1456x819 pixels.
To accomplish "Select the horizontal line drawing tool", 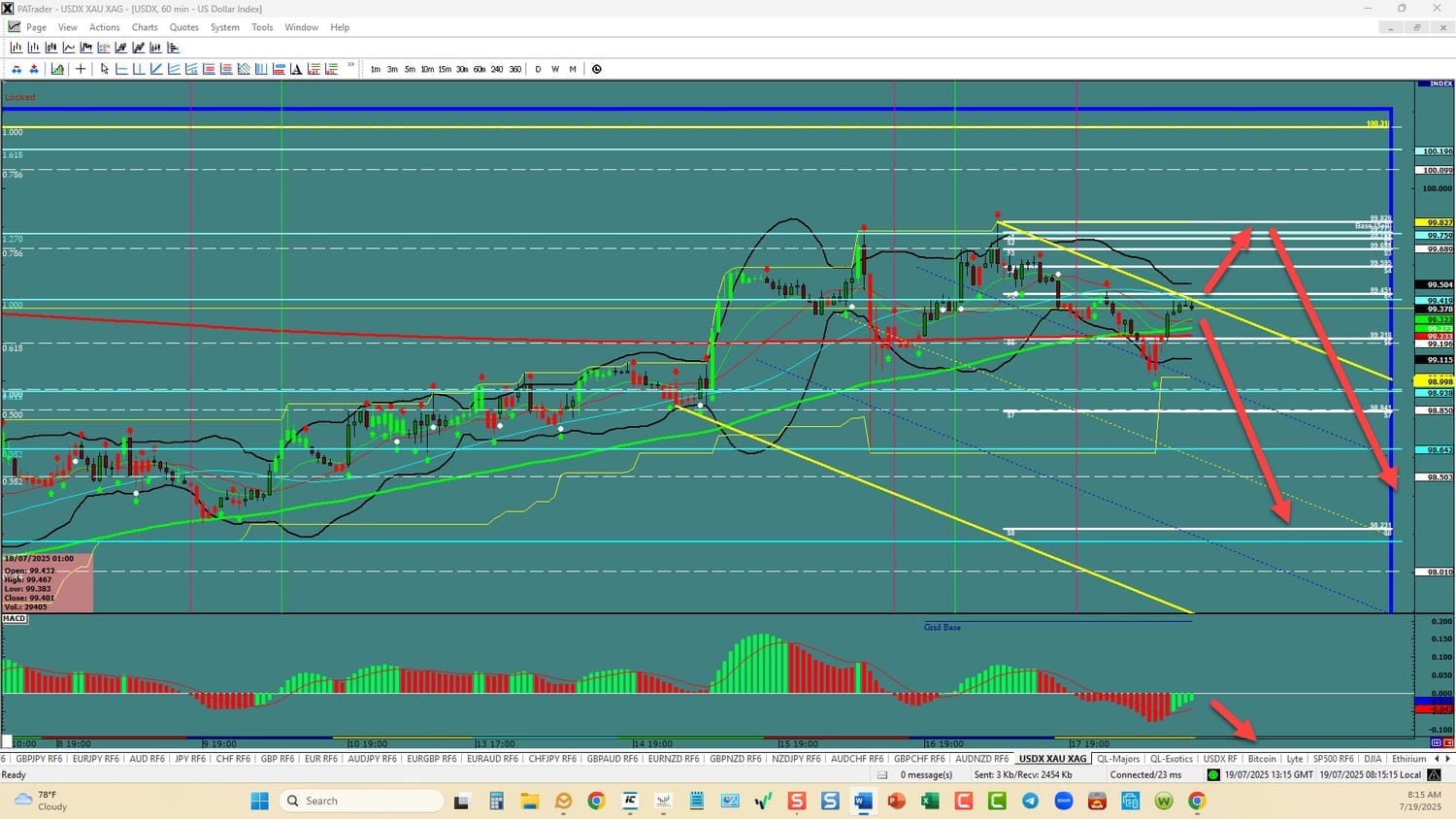I will [121, 69].
